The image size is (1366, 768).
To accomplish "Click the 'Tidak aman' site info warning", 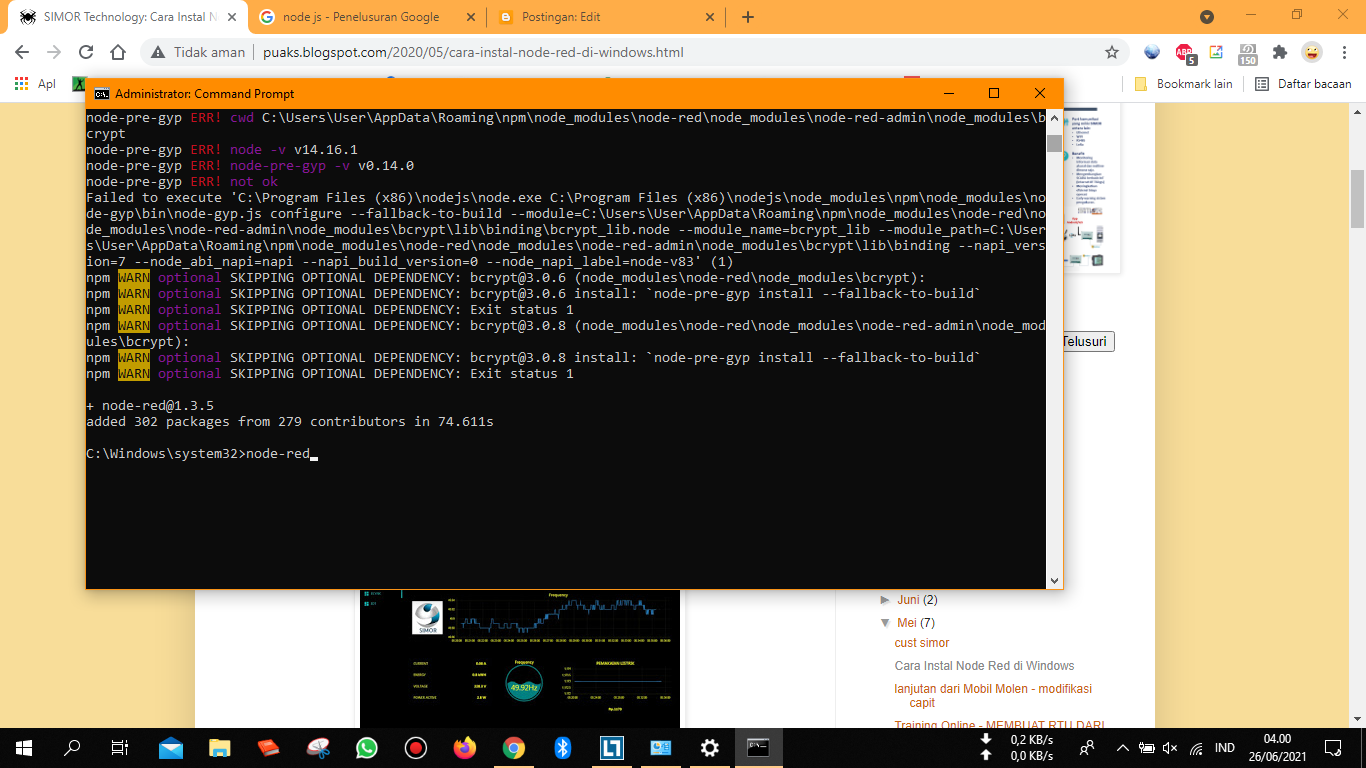I will coord(198,52).
